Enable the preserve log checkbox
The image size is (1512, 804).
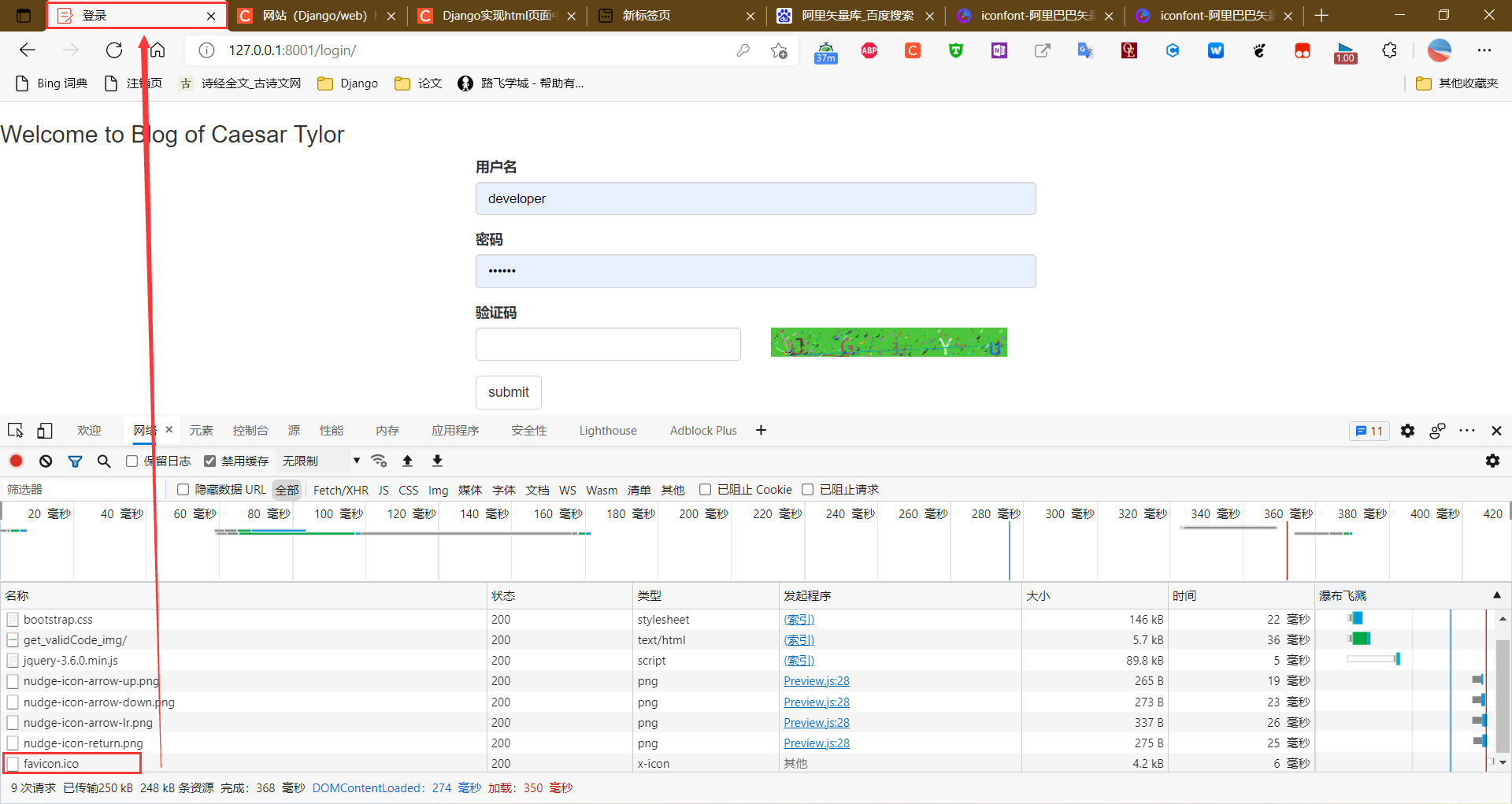132,461
